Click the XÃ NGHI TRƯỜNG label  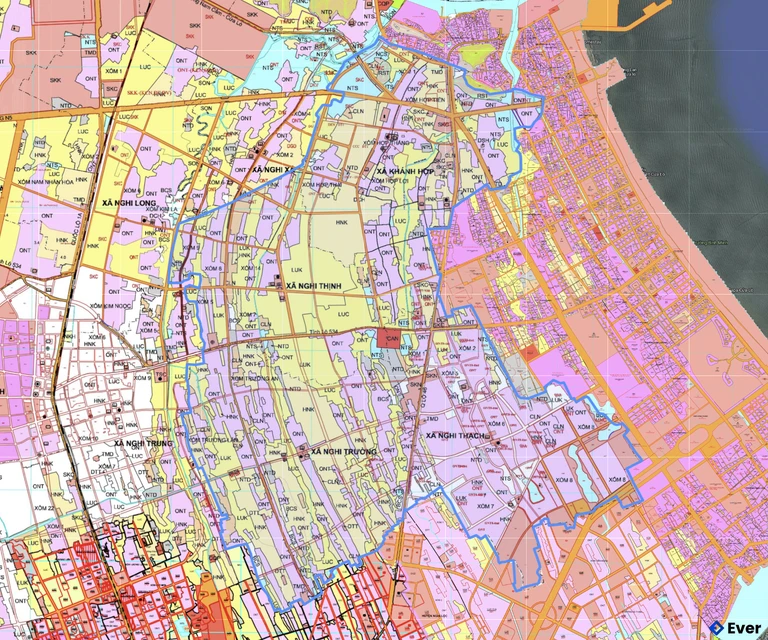[343, 452]
